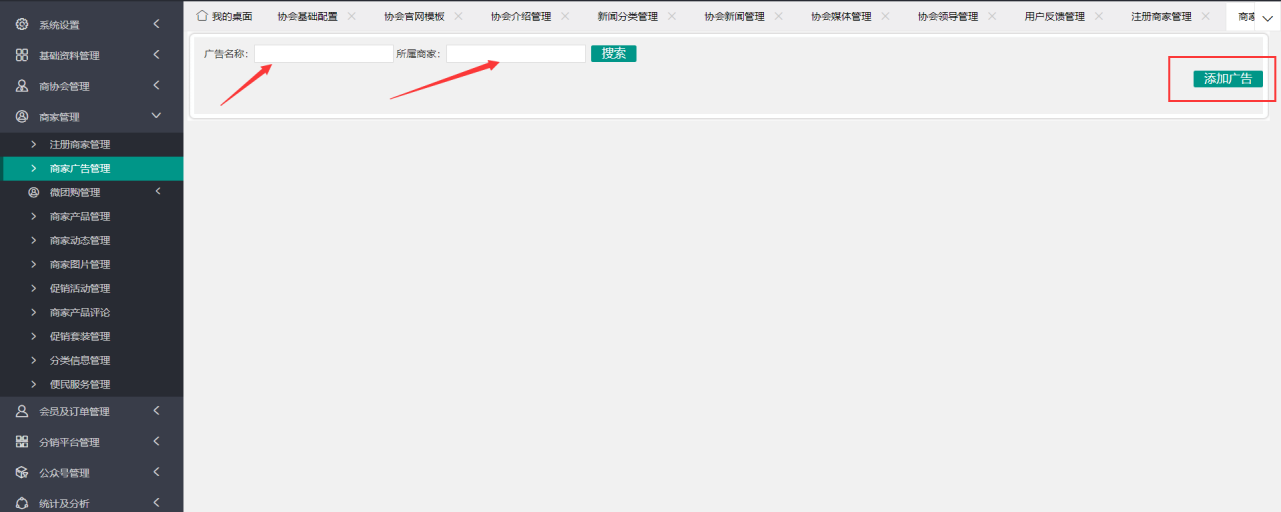
Task: Expand the 微团购管理 submenu chevron
Action: point(157,192)
